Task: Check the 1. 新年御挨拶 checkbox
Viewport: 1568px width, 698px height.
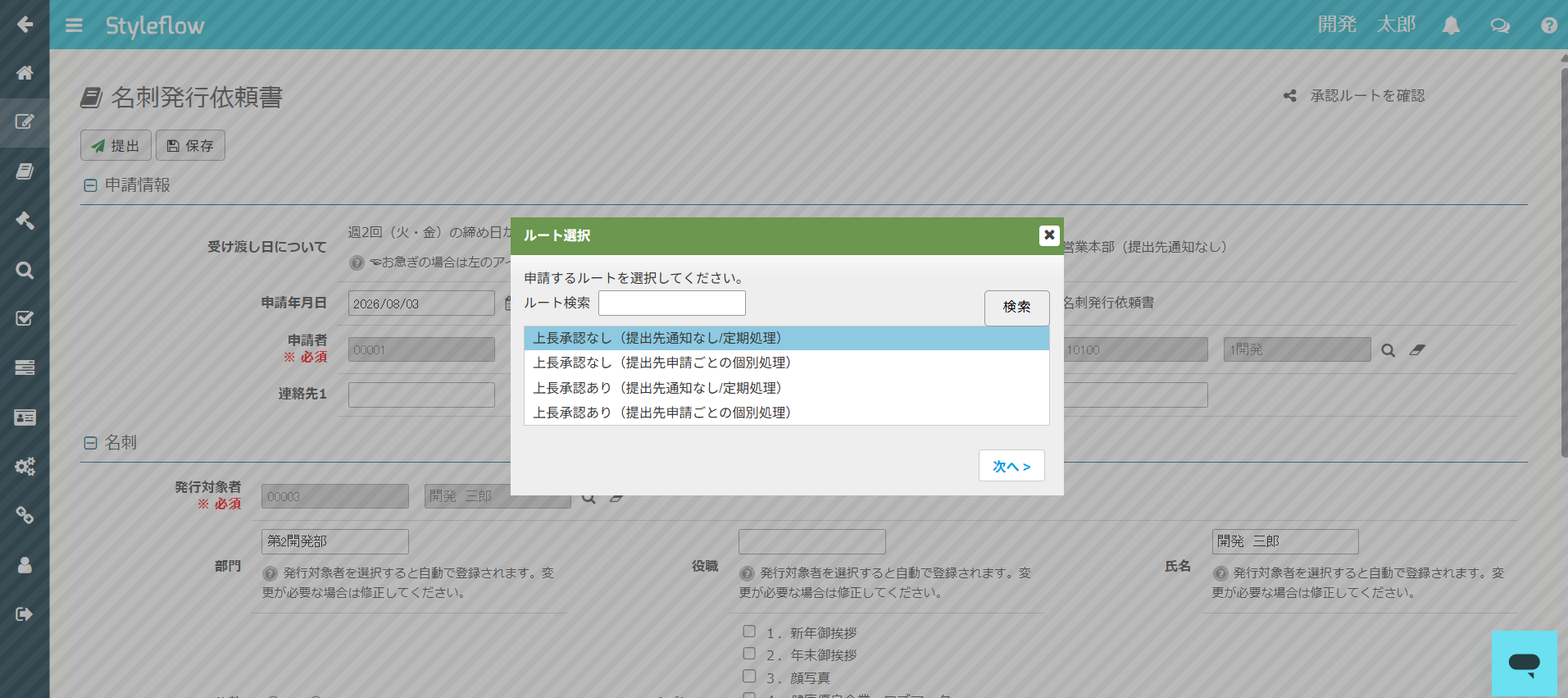Action: [749, 632]
